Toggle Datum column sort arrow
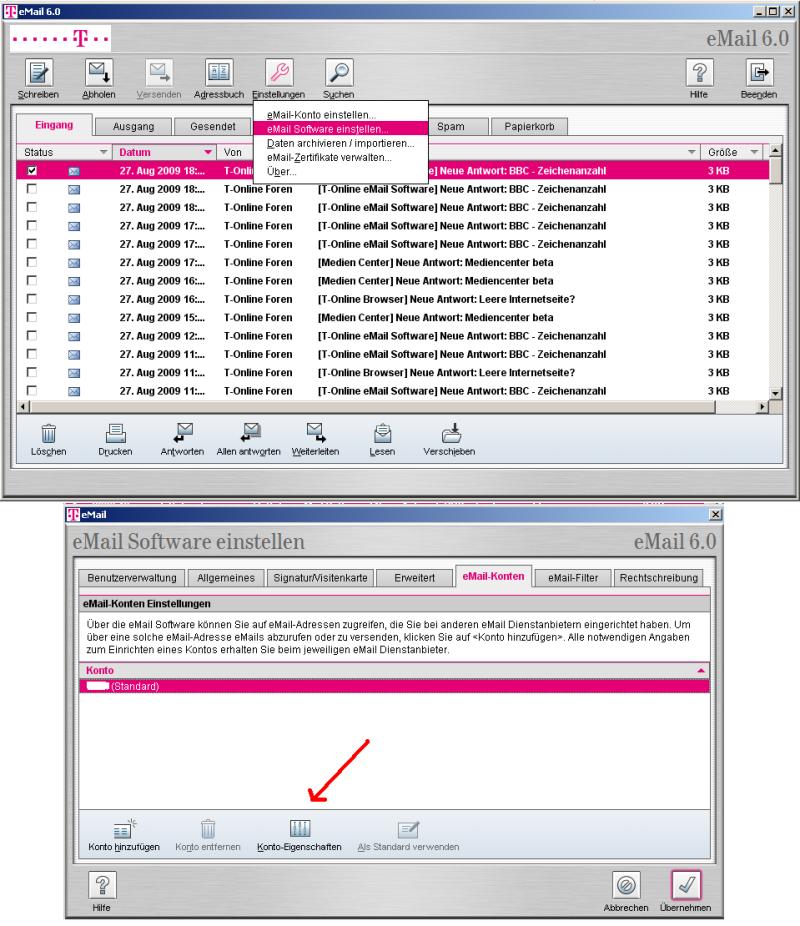 (x=208, y=152)
